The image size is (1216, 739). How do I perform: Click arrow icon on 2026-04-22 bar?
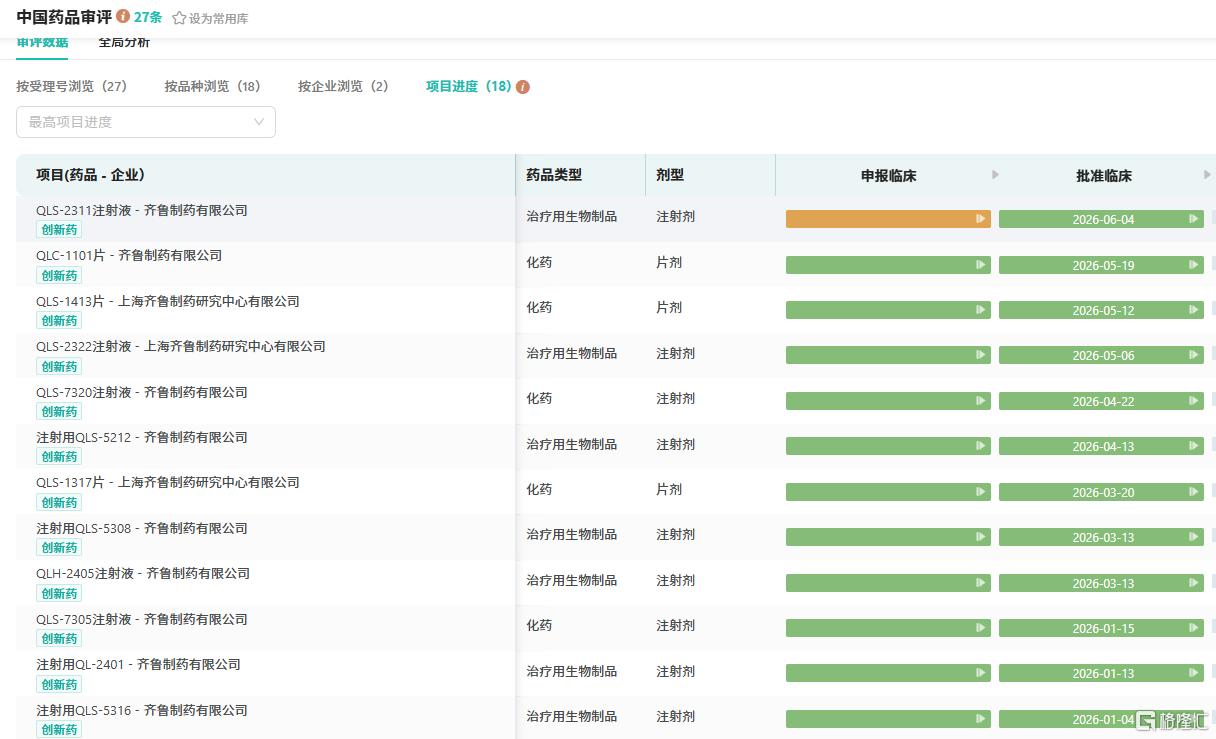[1194, 401]
